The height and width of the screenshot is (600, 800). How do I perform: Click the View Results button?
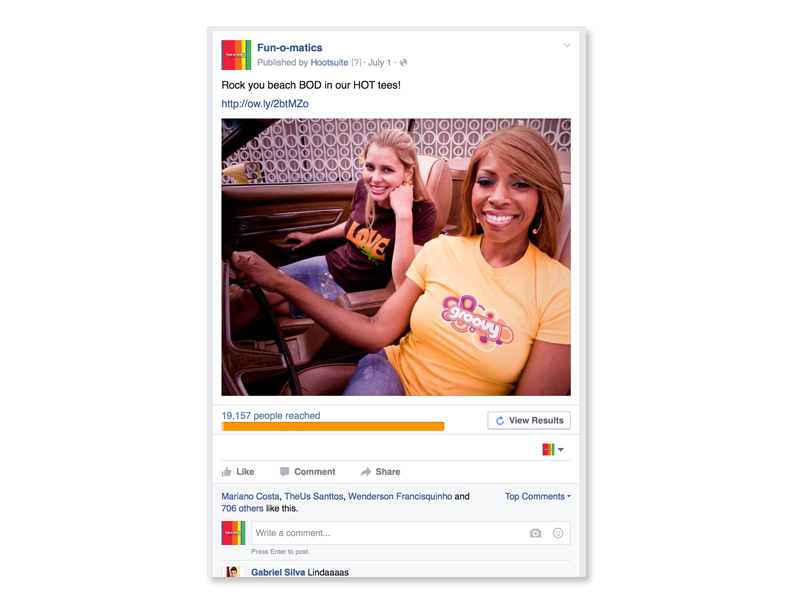[x=529, y=420]
